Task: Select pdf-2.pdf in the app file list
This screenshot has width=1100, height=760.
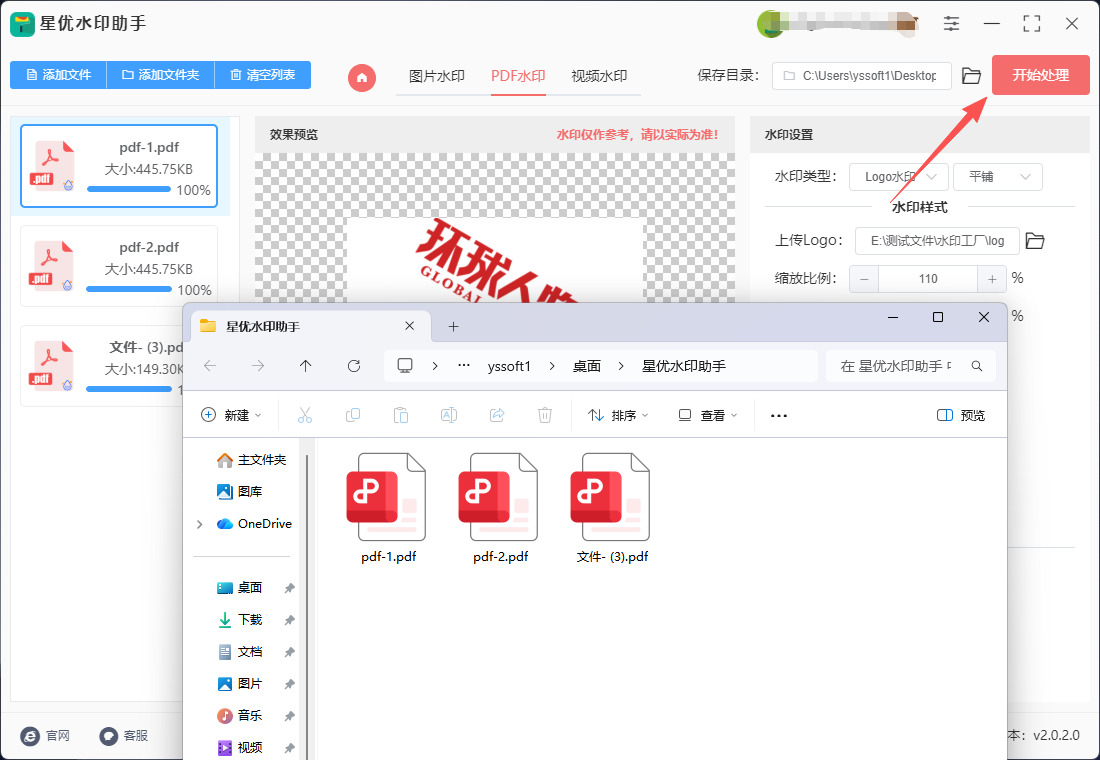Action: [x=119, y=266]
